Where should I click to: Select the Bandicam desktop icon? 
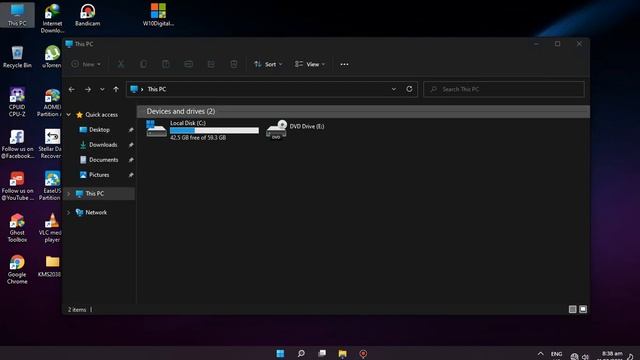click(x=87, y=15)
